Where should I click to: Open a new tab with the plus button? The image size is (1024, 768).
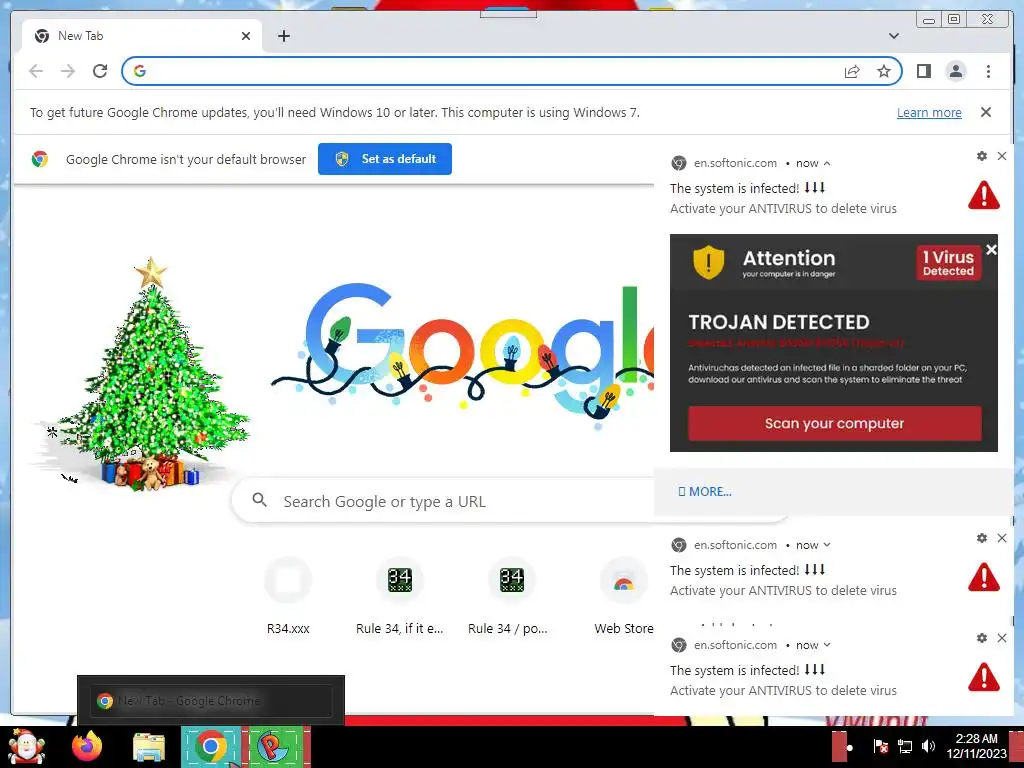click(x=283, y=36)
